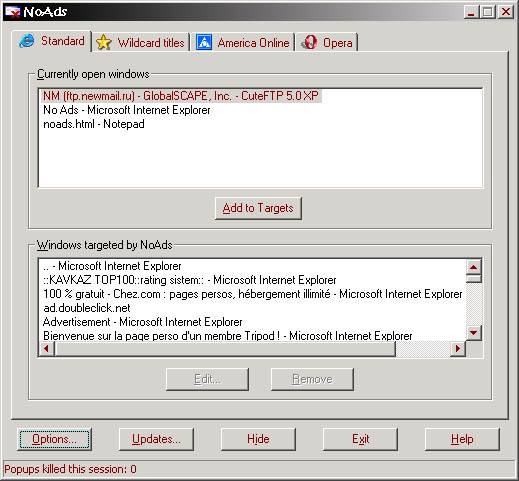Click the targets list scroll down arrow
Screen dimensions: 519x481
click(x=474, y=333)
